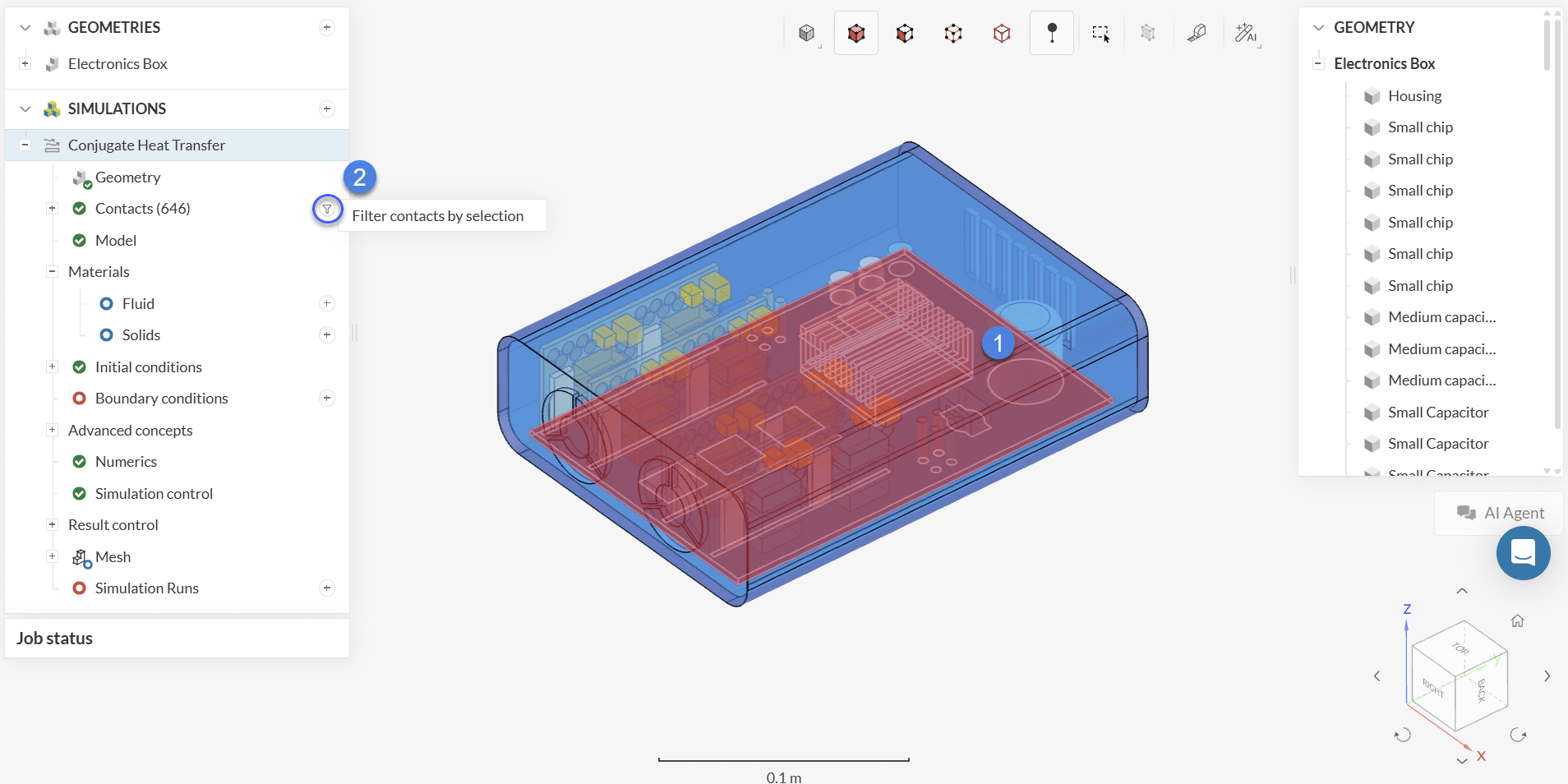Select Boundary conditions in simulation tree
Image resolution: width=1568 pixels, height=784 pixels.
[161, 399]
